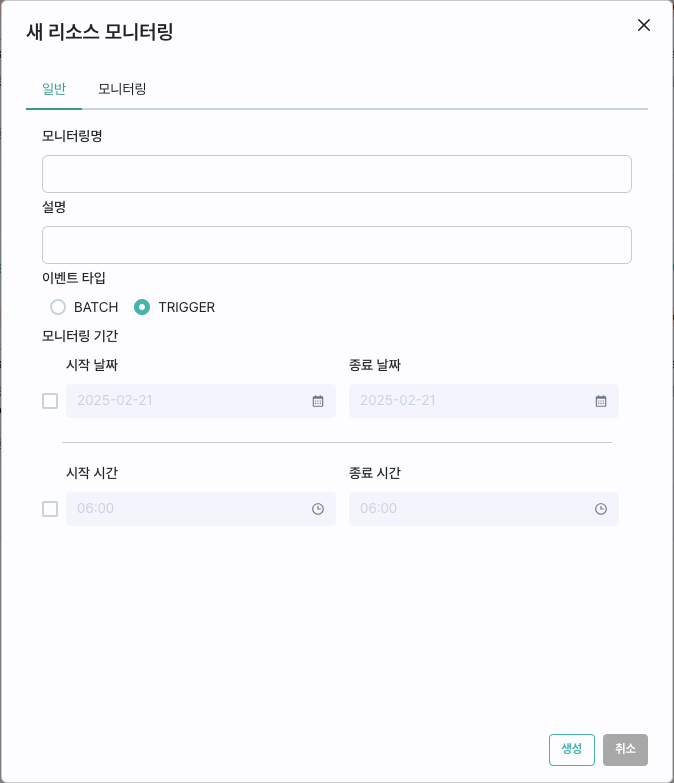Open calendar icon in 시작 날짜 field

point(318,401)
